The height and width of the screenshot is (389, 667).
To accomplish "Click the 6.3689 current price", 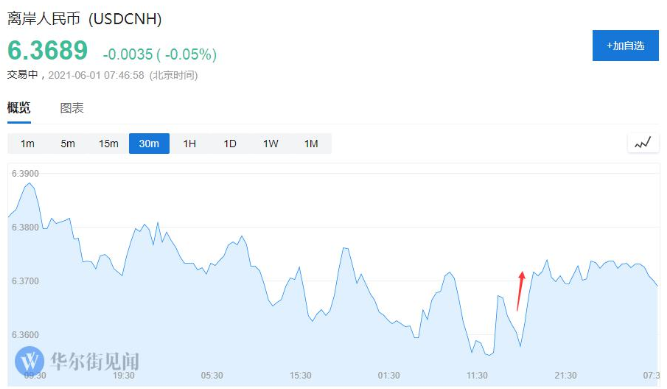I will pos(48,50).
